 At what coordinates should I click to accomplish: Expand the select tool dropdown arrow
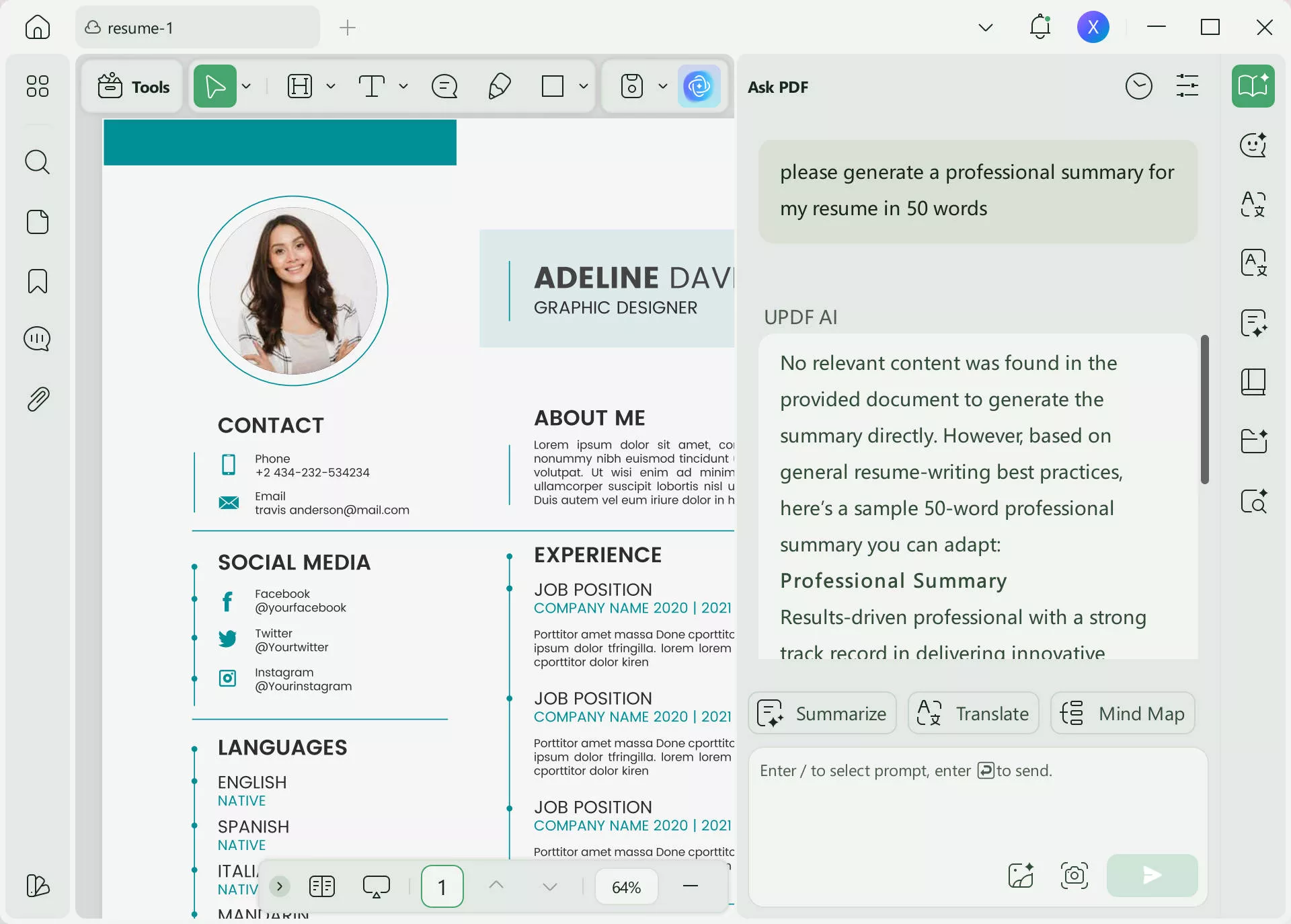(247, 86)
